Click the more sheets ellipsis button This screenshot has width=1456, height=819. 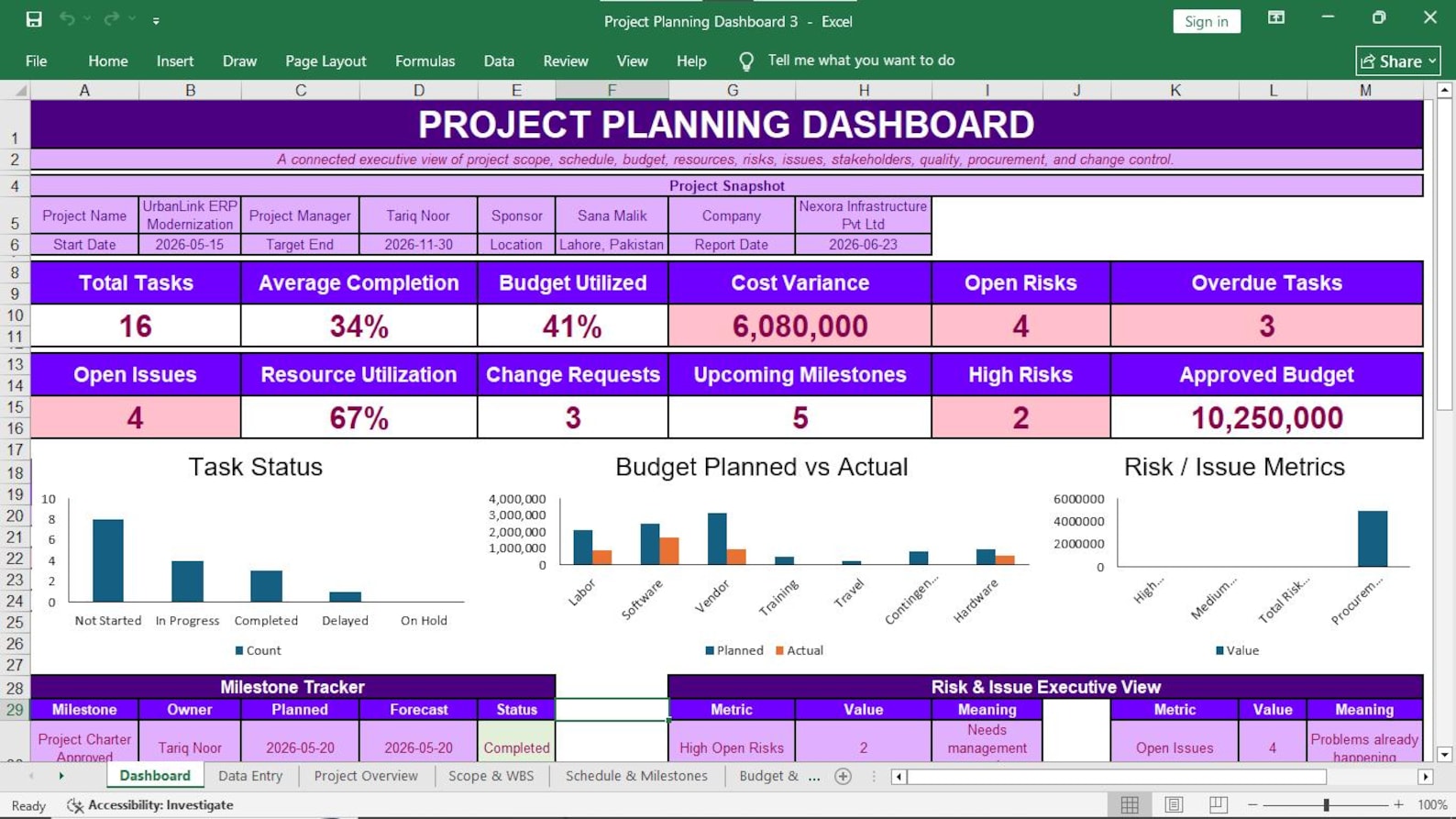point(814,777)
